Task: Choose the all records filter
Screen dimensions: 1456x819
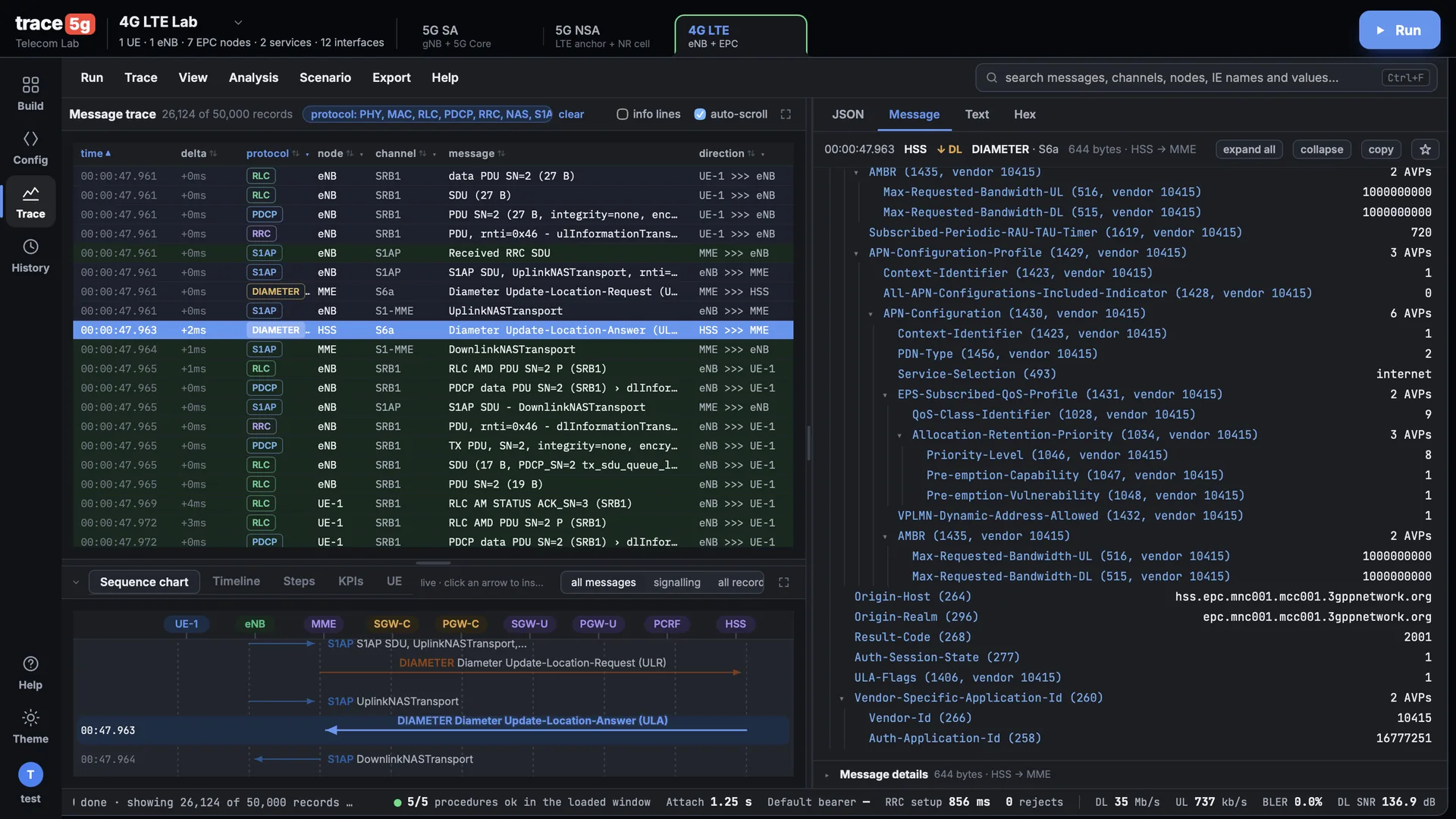Action: pos(740,582)
